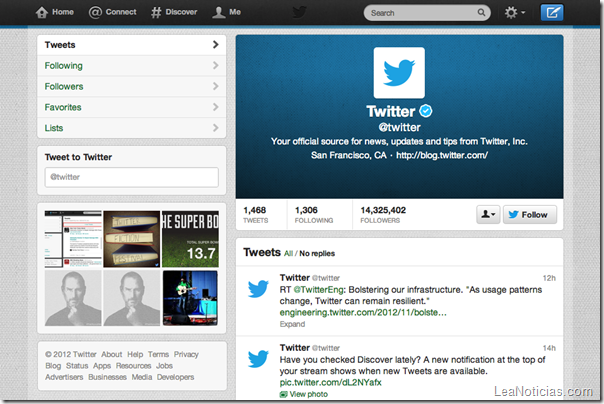This screenshot has width=604, height=404.
Task: Open the Twitter Fiction Festival thumbnail
Action: 132,239
